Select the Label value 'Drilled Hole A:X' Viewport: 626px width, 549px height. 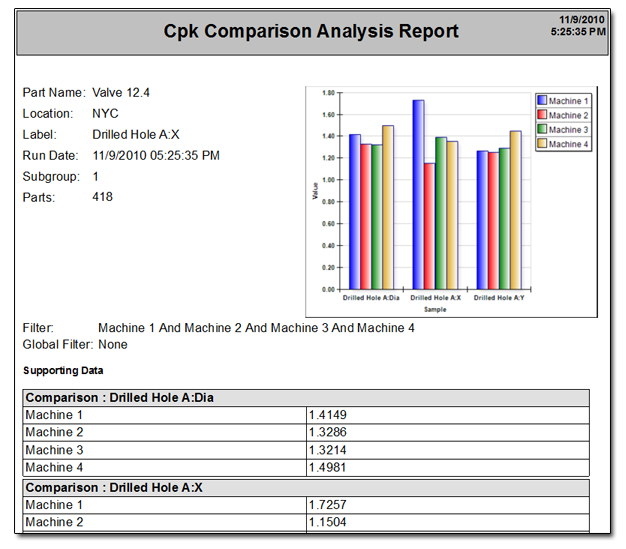pos(136,135)
